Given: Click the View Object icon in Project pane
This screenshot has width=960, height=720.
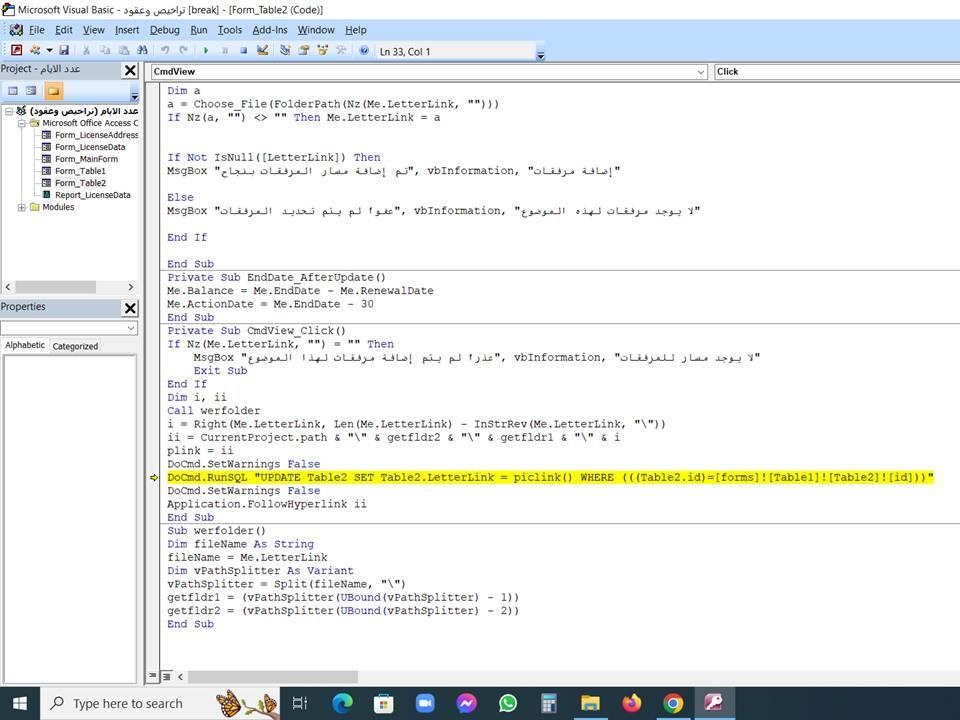Looking at the screenshot, I should point(31,91).
